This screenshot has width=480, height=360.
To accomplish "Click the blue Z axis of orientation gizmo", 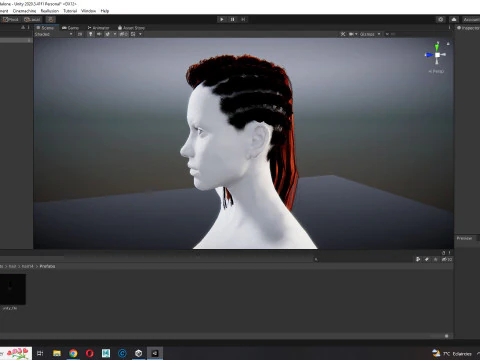I will point(429,55).
